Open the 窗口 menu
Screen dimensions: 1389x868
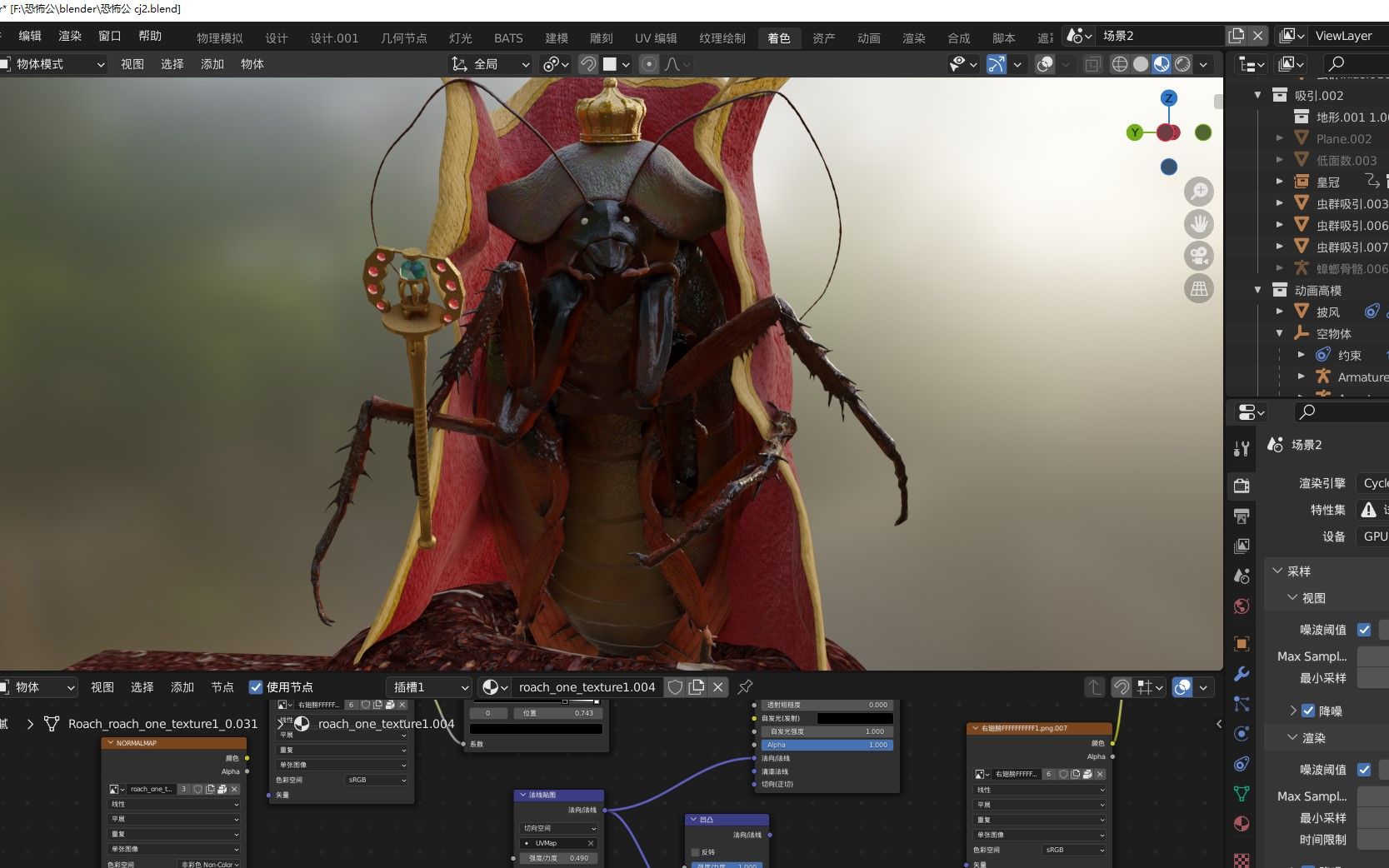pyautogui.click(x=110, y=36)
